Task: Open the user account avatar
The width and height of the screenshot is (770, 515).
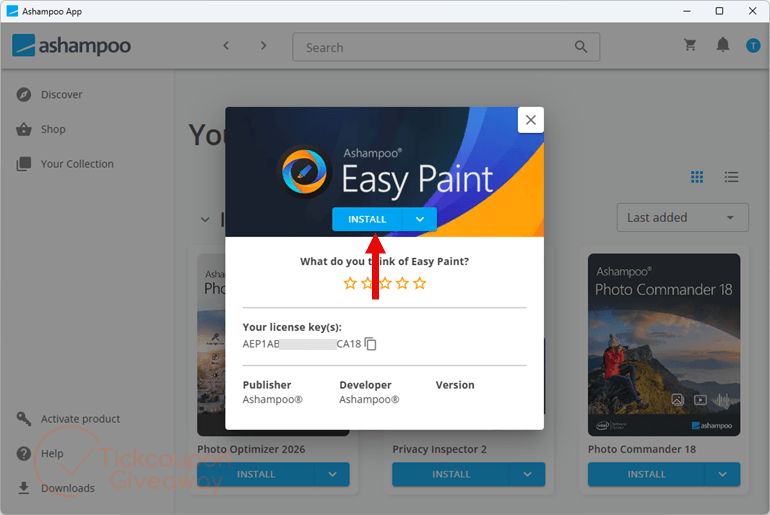Action: (x=753, y=46)
